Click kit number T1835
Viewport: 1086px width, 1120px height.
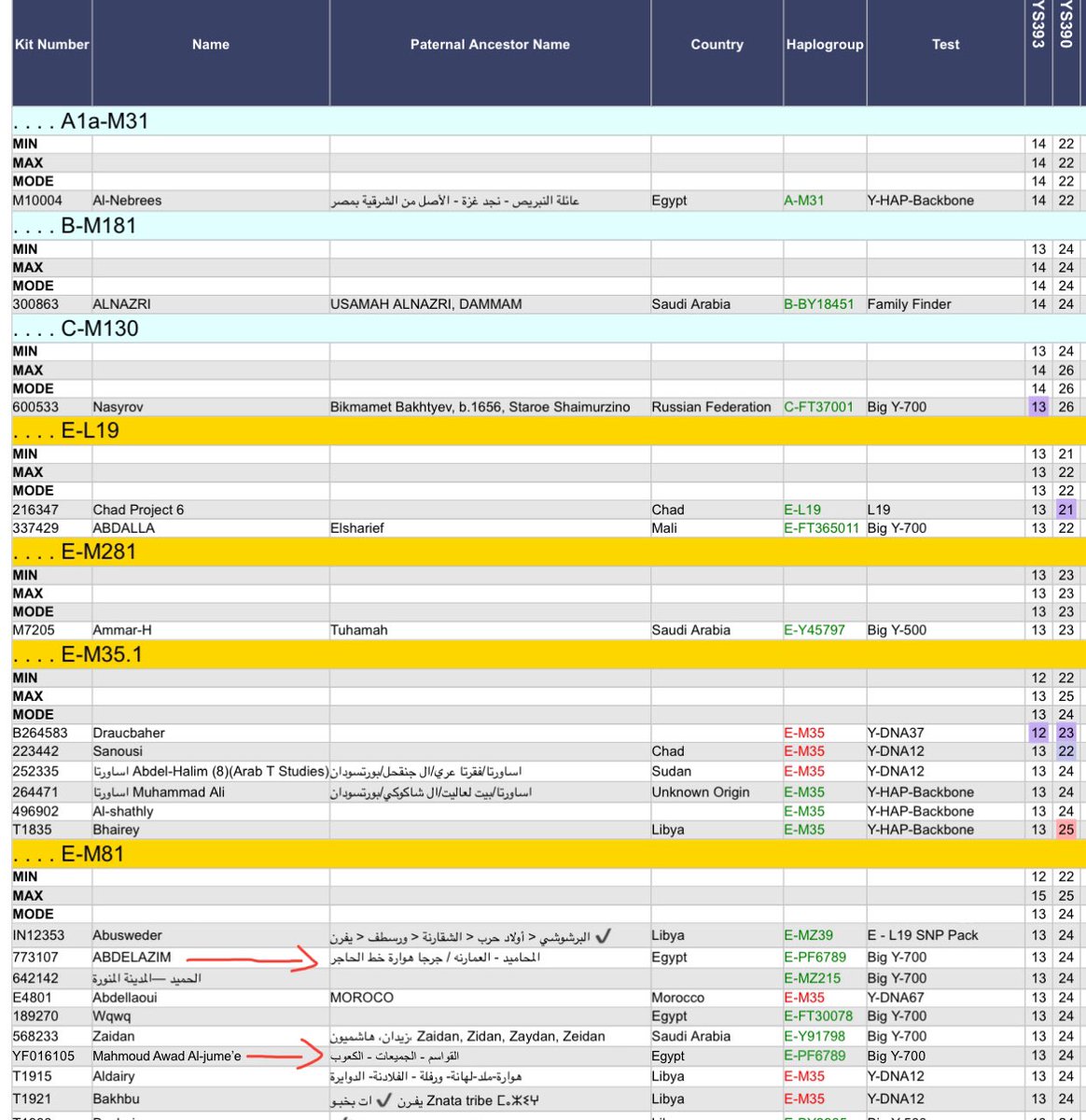pyautogui.click(x=33, y=830)
